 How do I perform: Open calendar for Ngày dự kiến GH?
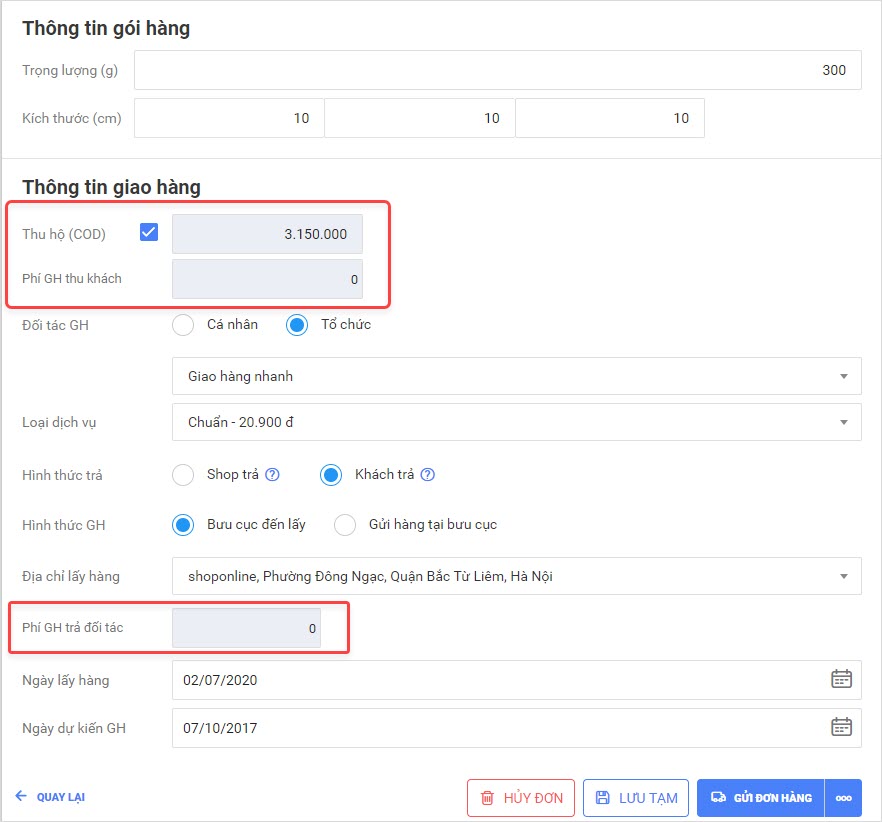841,728
